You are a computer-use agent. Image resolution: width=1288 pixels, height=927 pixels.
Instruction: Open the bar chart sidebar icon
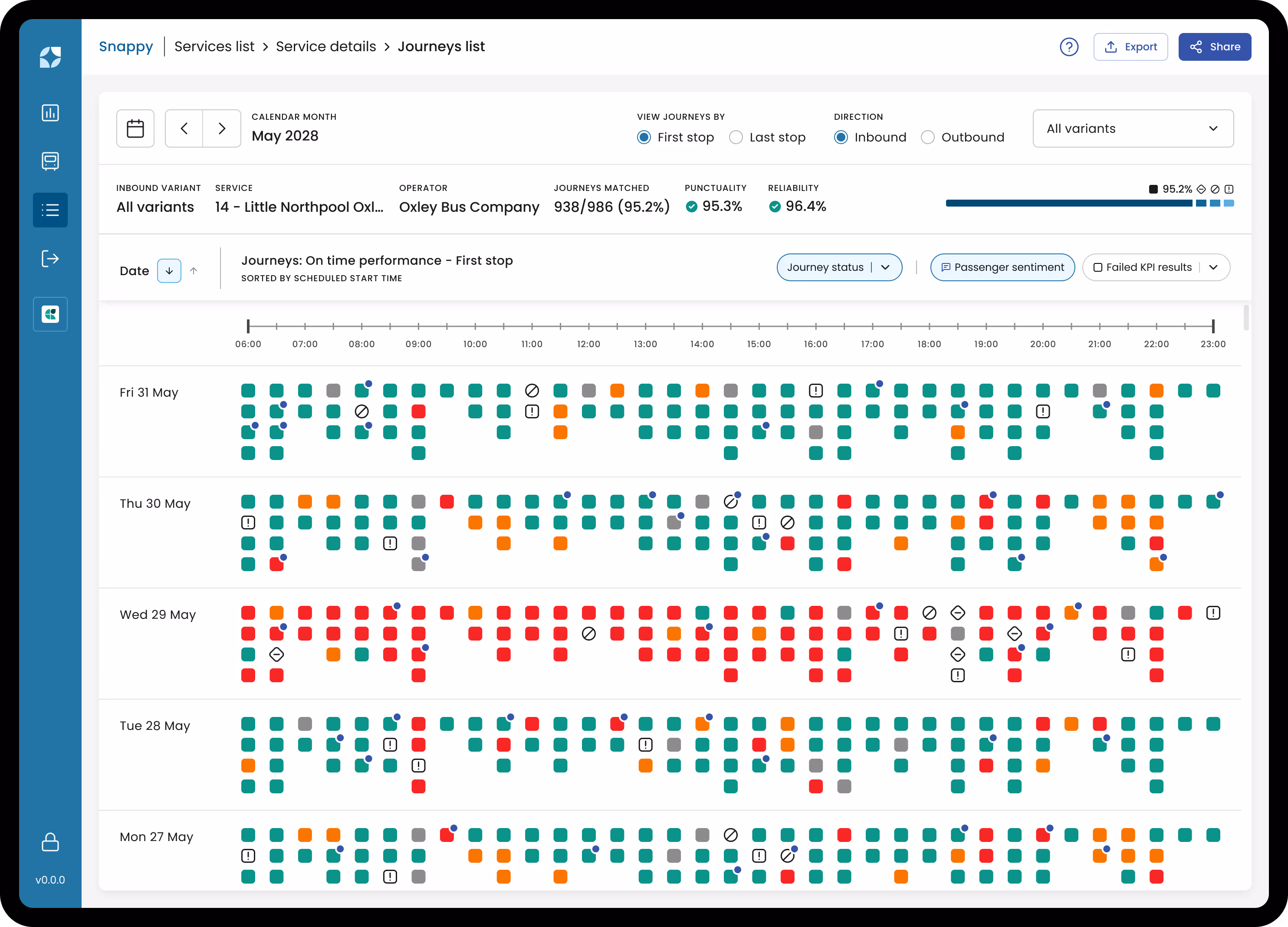(50, 112)
